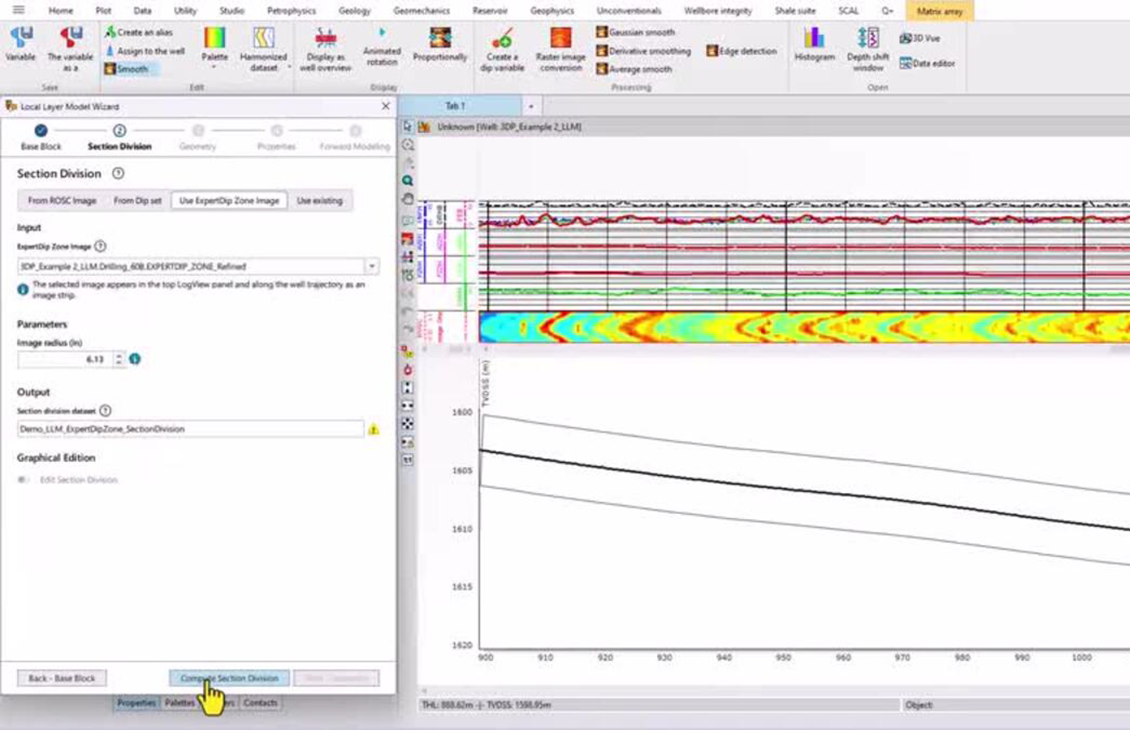Open the ExpertDip Zone Image dropdown

[373, 266]
